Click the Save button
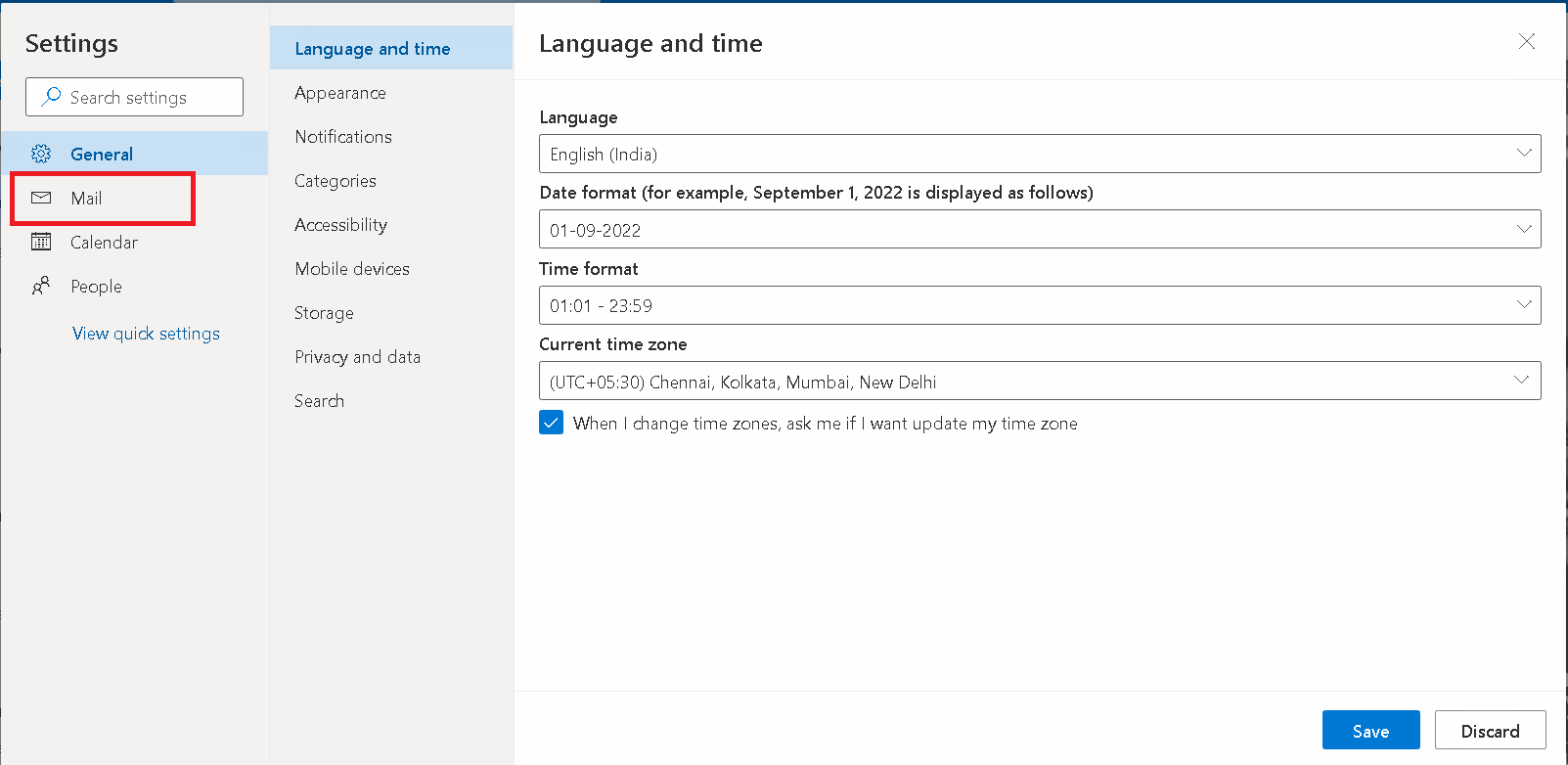 [1370, 731]
